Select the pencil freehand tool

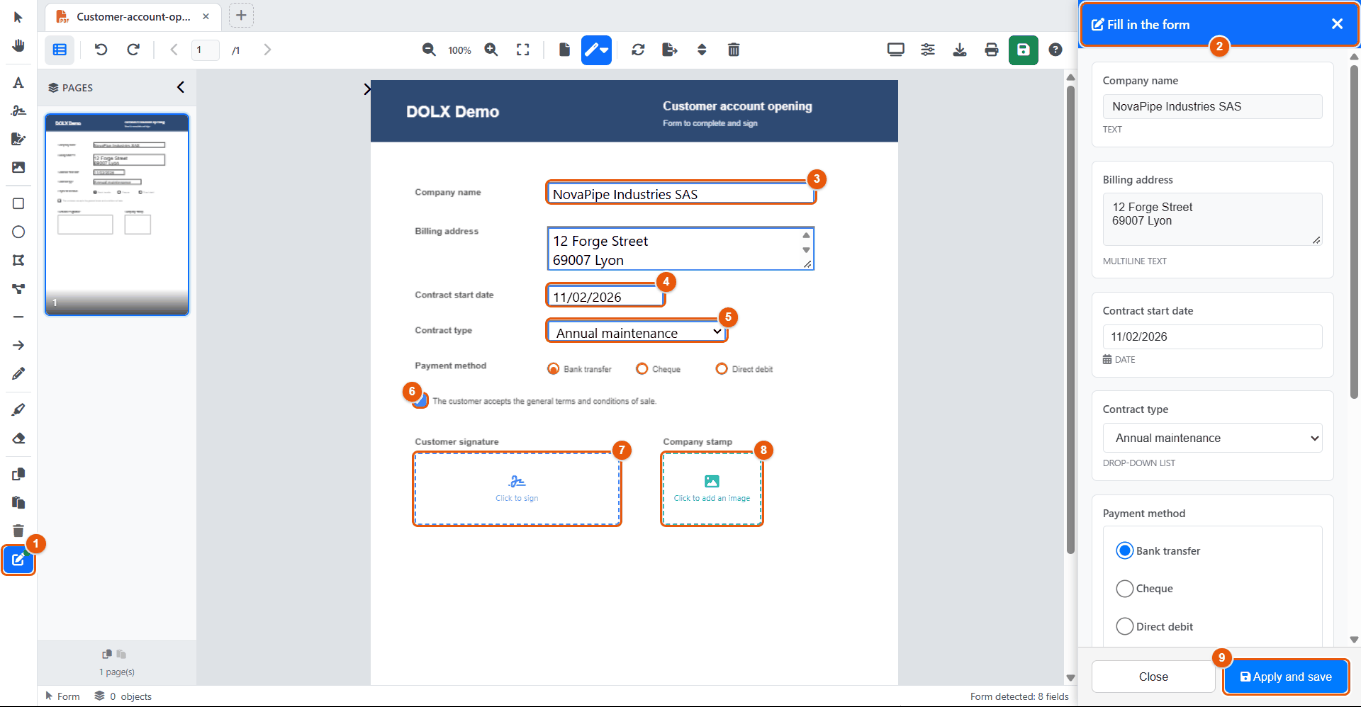coord(18,374)
